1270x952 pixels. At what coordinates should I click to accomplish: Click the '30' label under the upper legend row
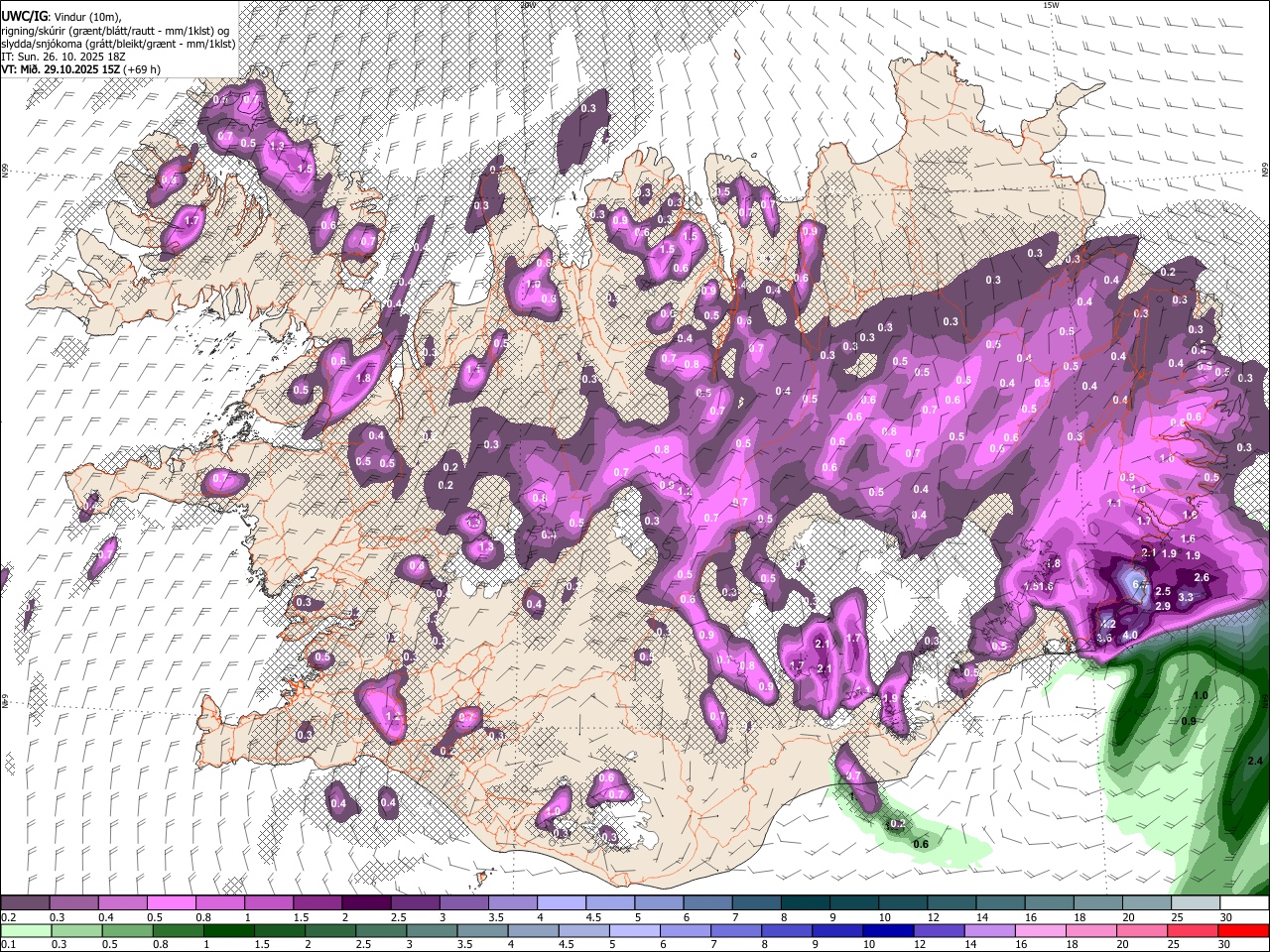(x=1225, y=917)
